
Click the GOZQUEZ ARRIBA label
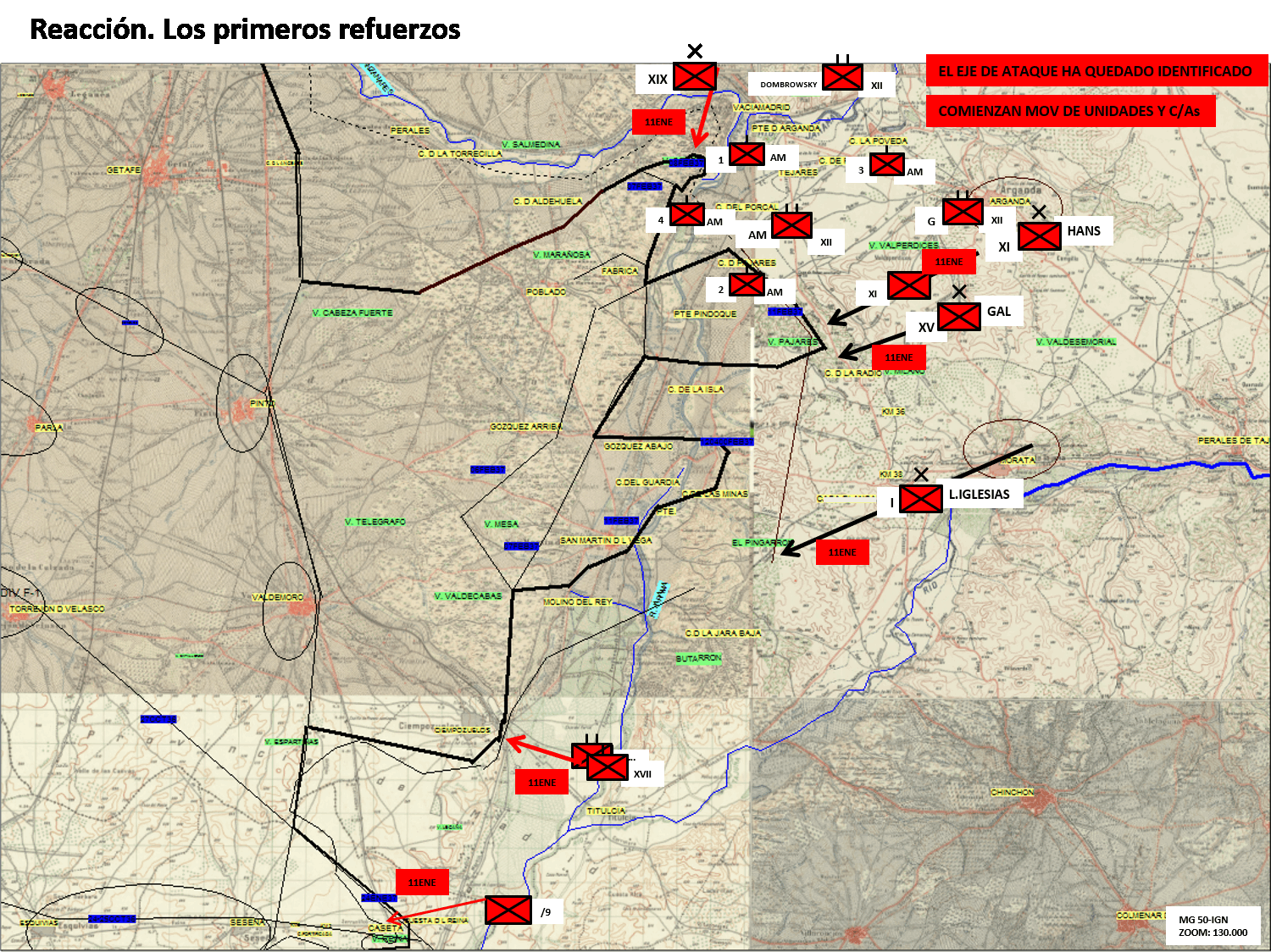(525, 427)
